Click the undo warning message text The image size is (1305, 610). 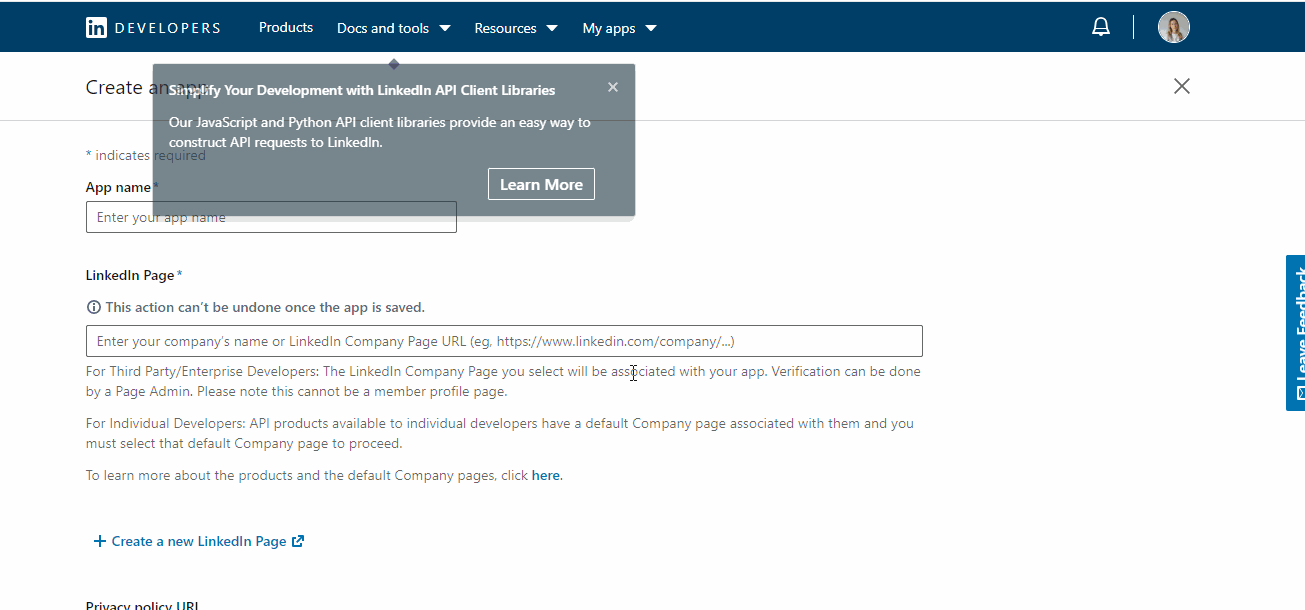[265, 307]
